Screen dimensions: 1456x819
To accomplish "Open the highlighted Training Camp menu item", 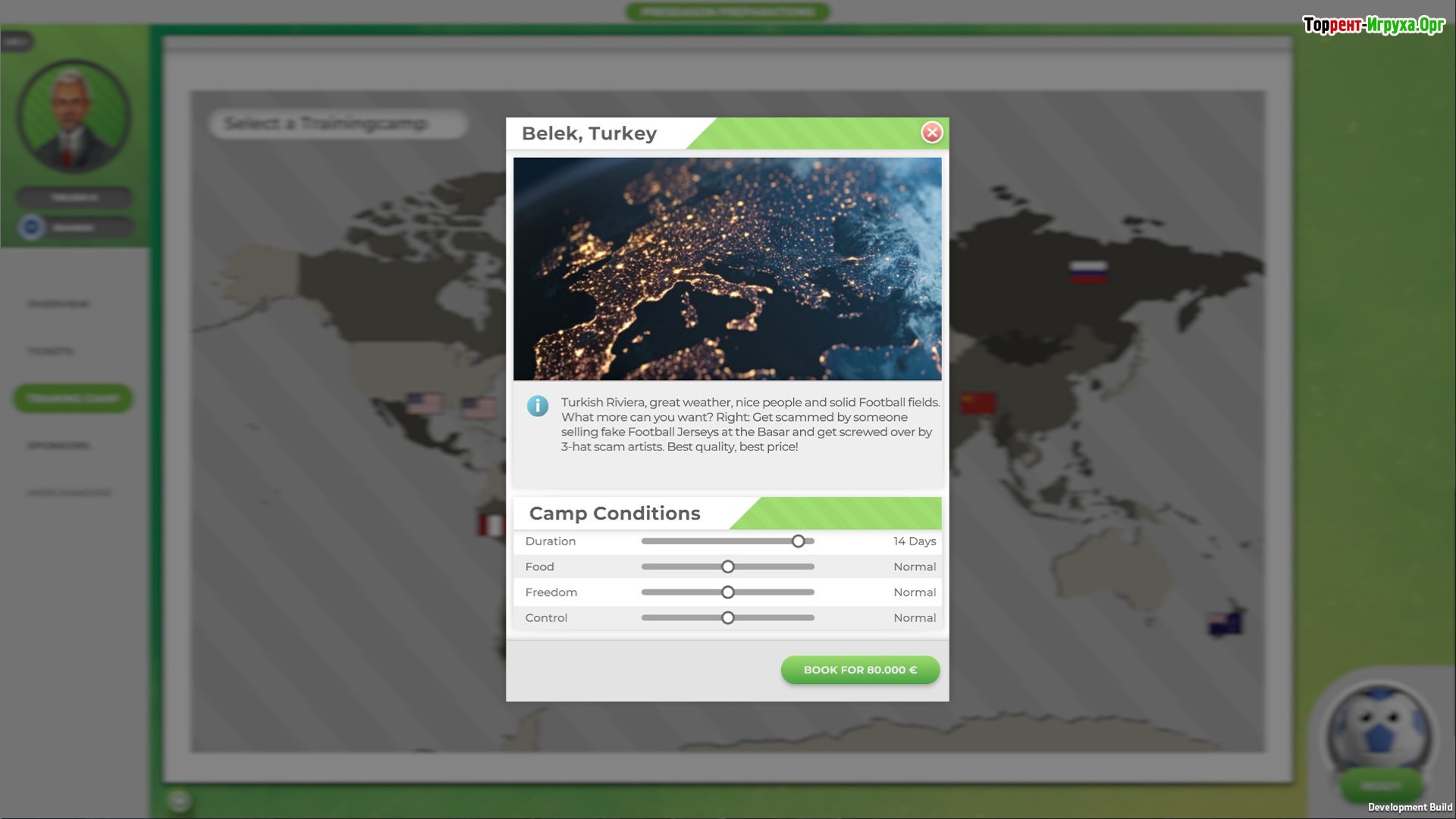I will [73, 399].
